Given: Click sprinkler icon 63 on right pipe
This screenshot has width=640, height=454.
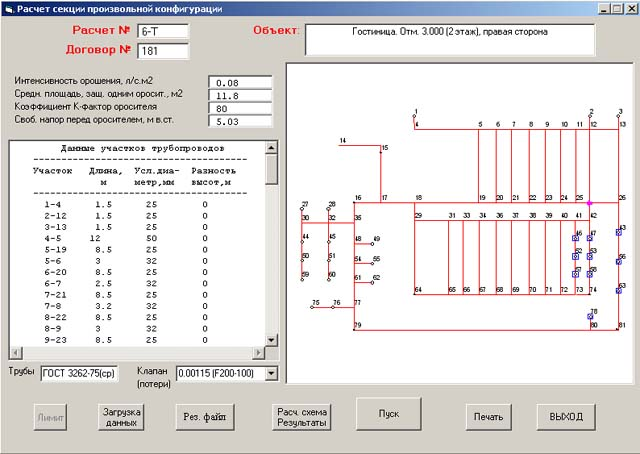Looking at the screenshot, I should click(620, 290).
